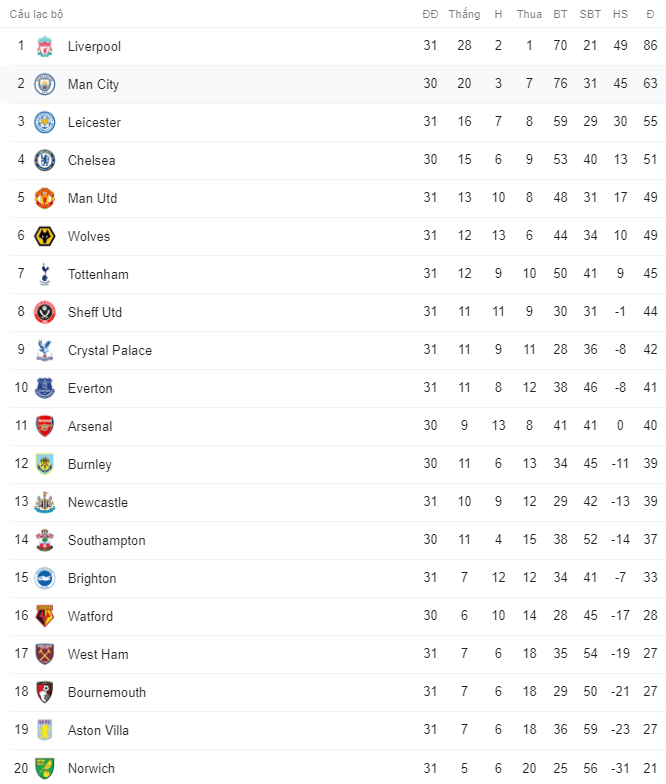
Task: Click the Chelsea lion crest icon
Action: pos(44,161)
